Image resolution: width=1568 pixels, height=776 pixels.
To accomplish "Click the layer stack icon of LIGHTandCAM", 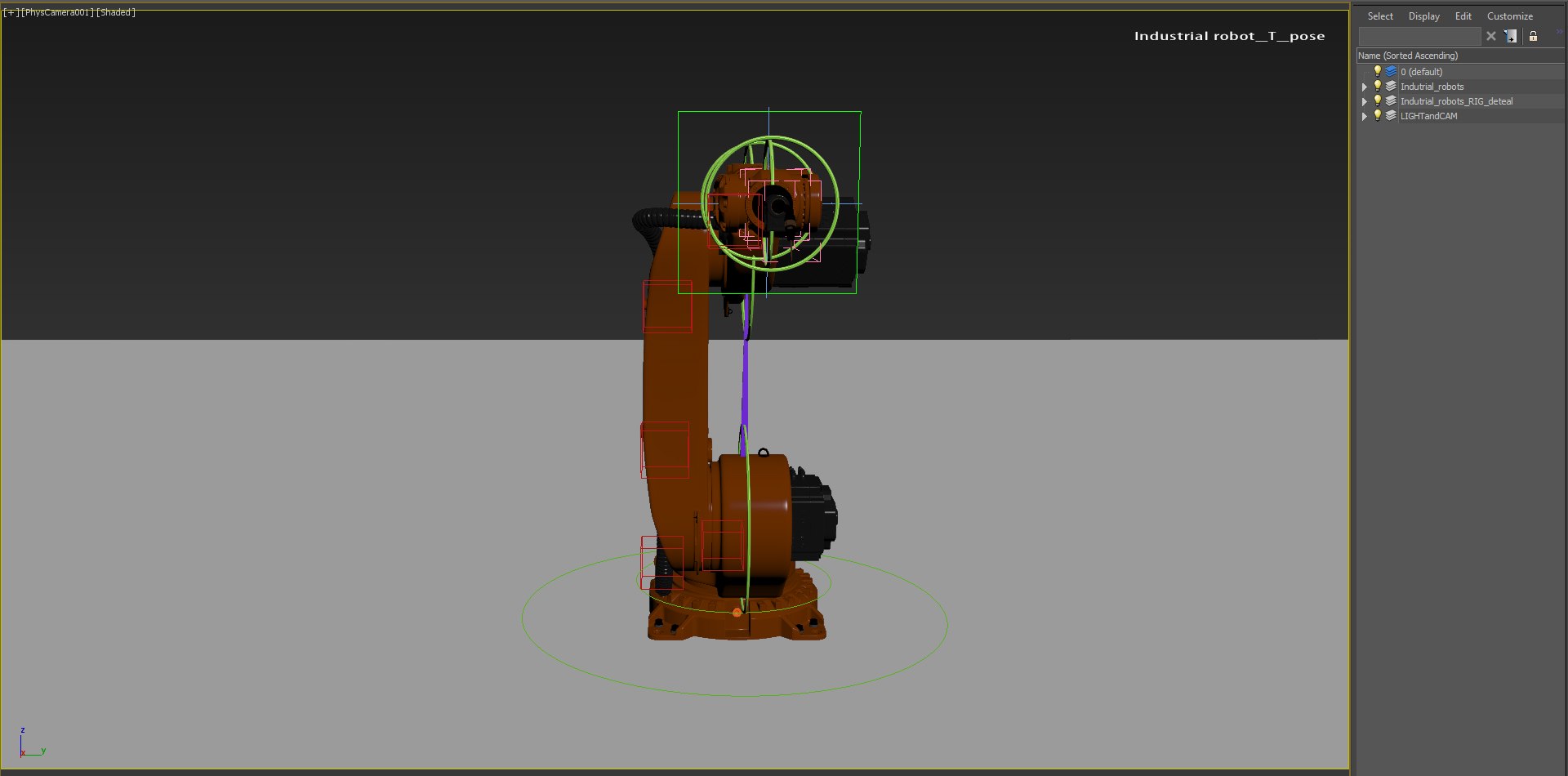I will 1391,116.
